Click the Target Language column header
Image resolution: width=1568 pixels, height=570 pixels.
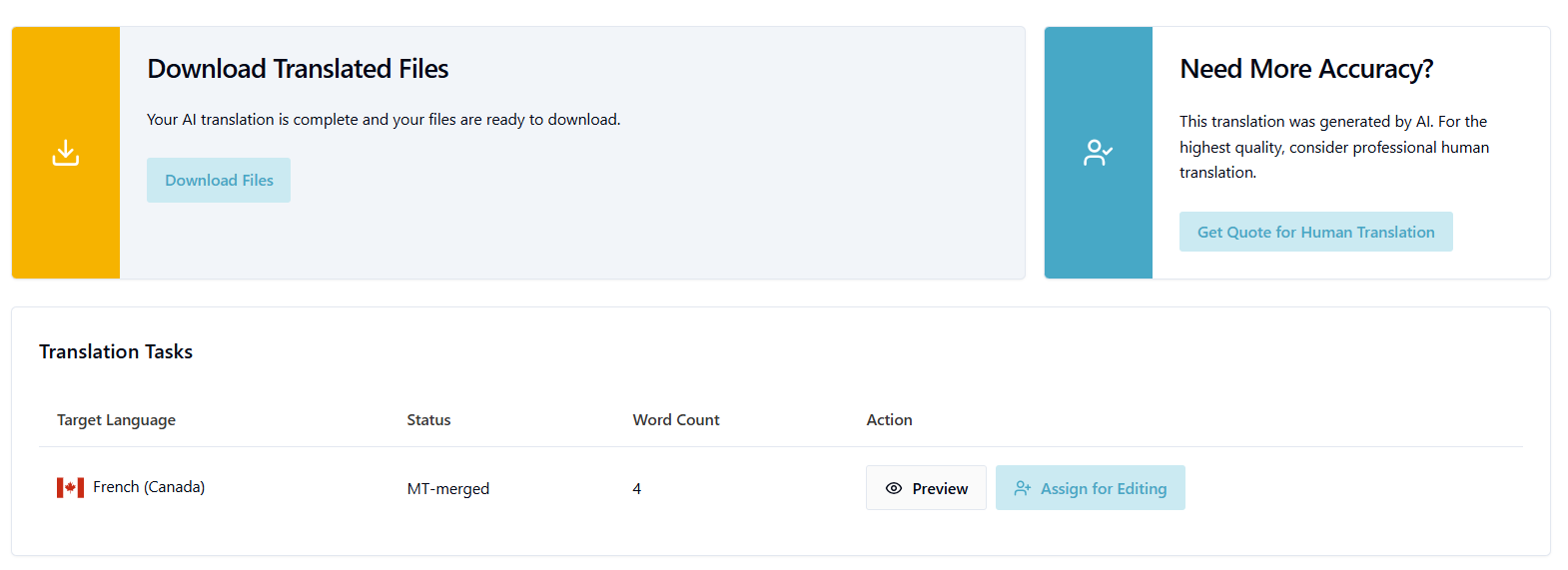point(116,420)
